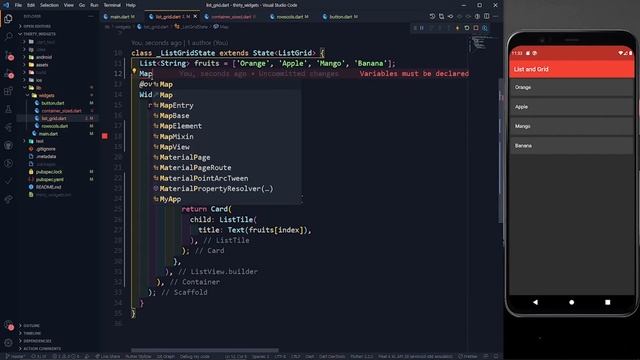Image resolution: width=640 pixels, height=360 pixels.
Task: Open button.dart in the explorer
Action: [53, 103]
